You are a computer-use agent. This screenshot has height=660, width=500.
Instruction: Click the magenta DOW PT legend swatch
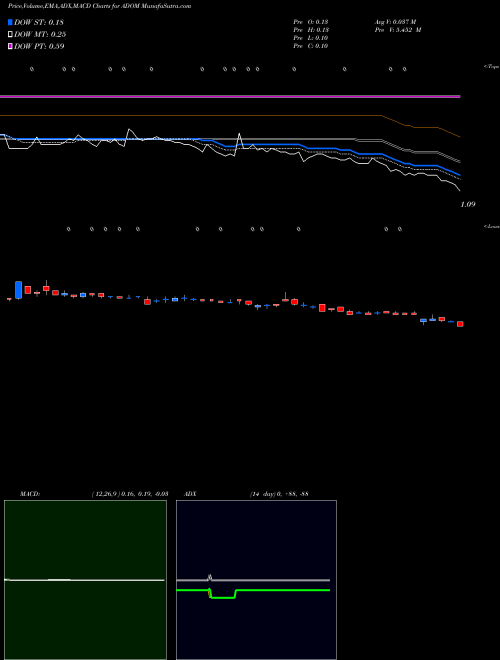click(10, 46)
